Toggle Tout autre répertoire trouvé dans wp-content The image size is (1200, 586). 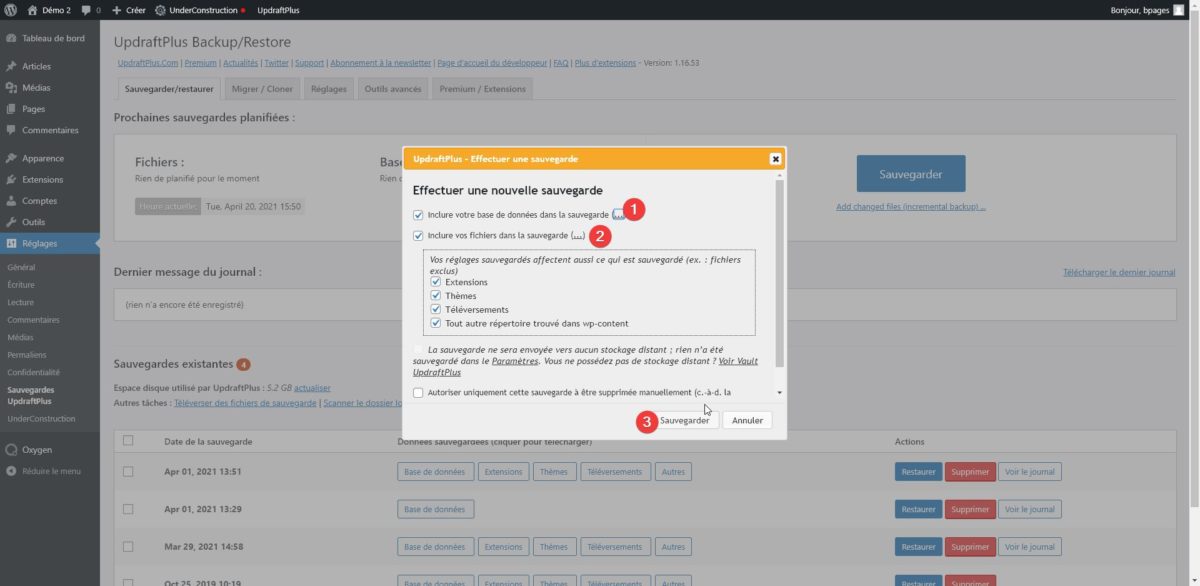point(436,323)
